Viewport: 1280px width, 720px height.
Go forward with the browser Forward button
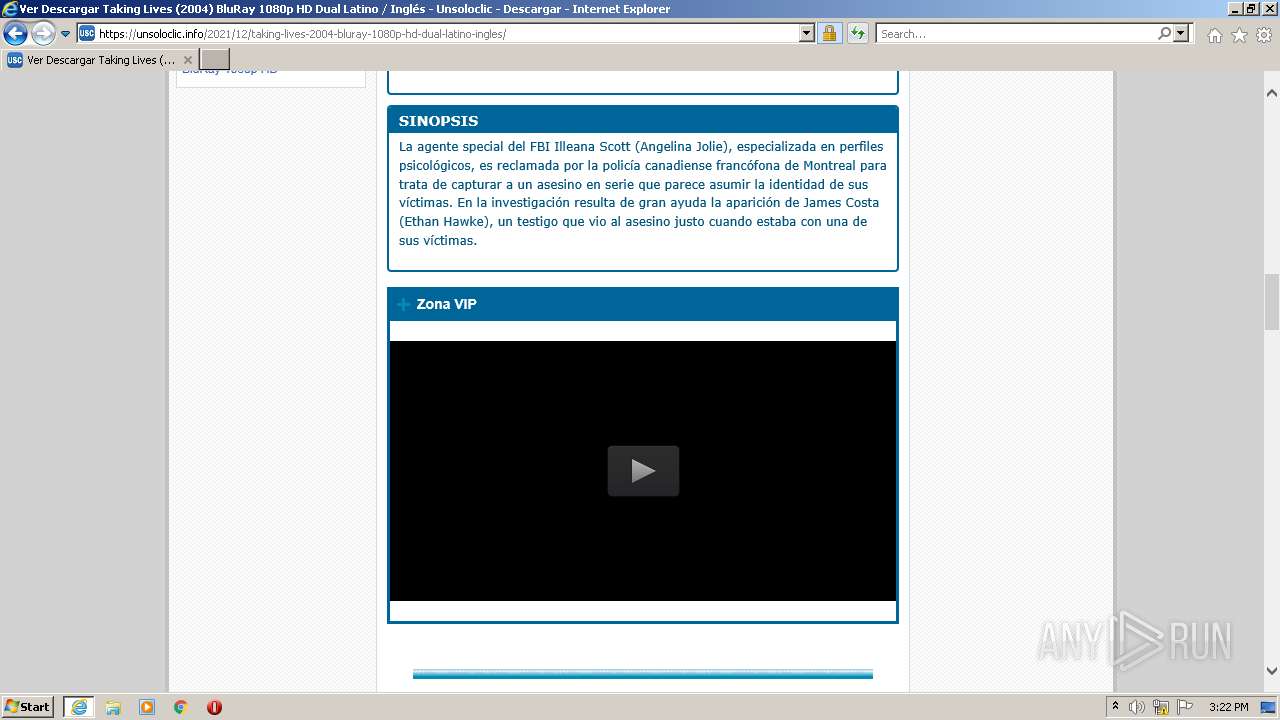43,34
